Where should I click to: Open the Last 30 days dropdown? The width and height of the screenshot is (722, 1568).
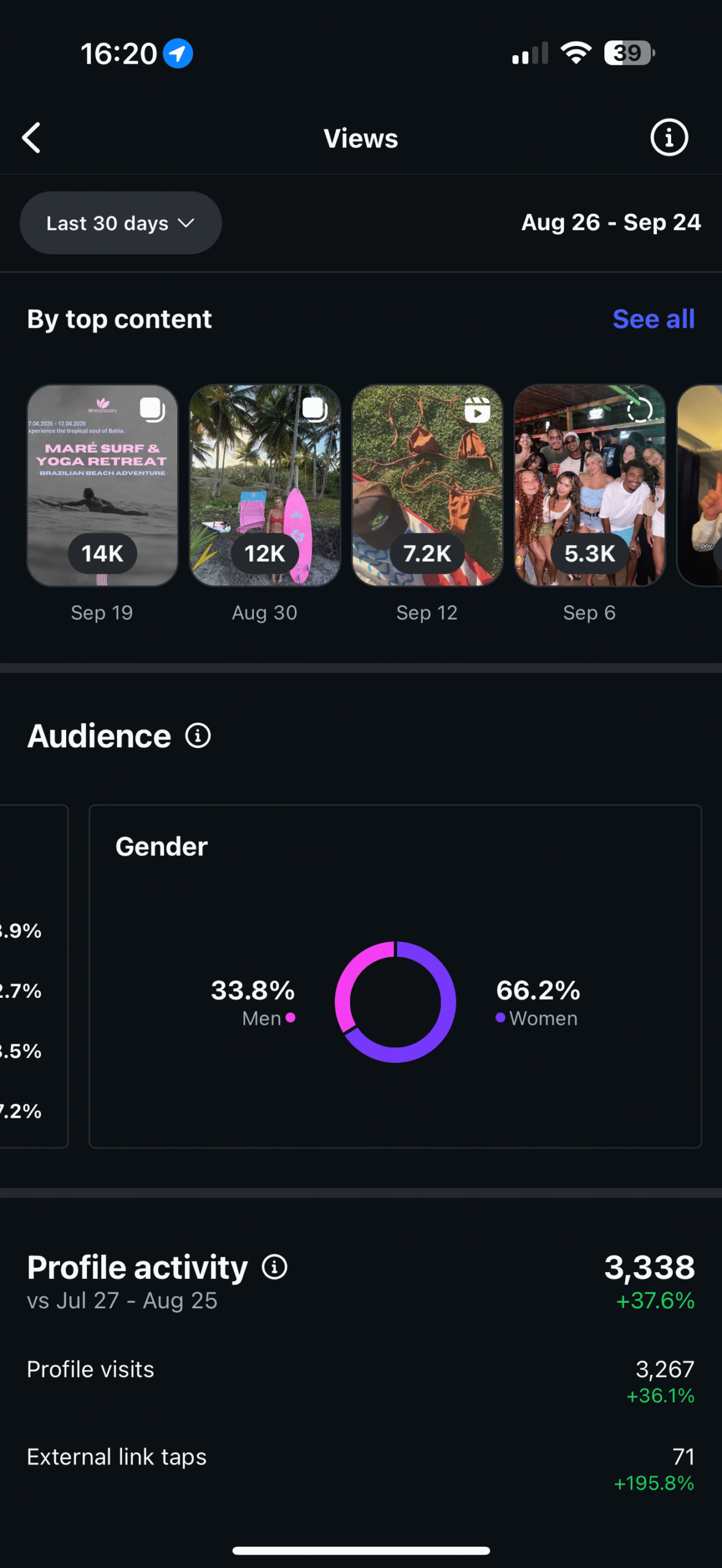point(121,223)
